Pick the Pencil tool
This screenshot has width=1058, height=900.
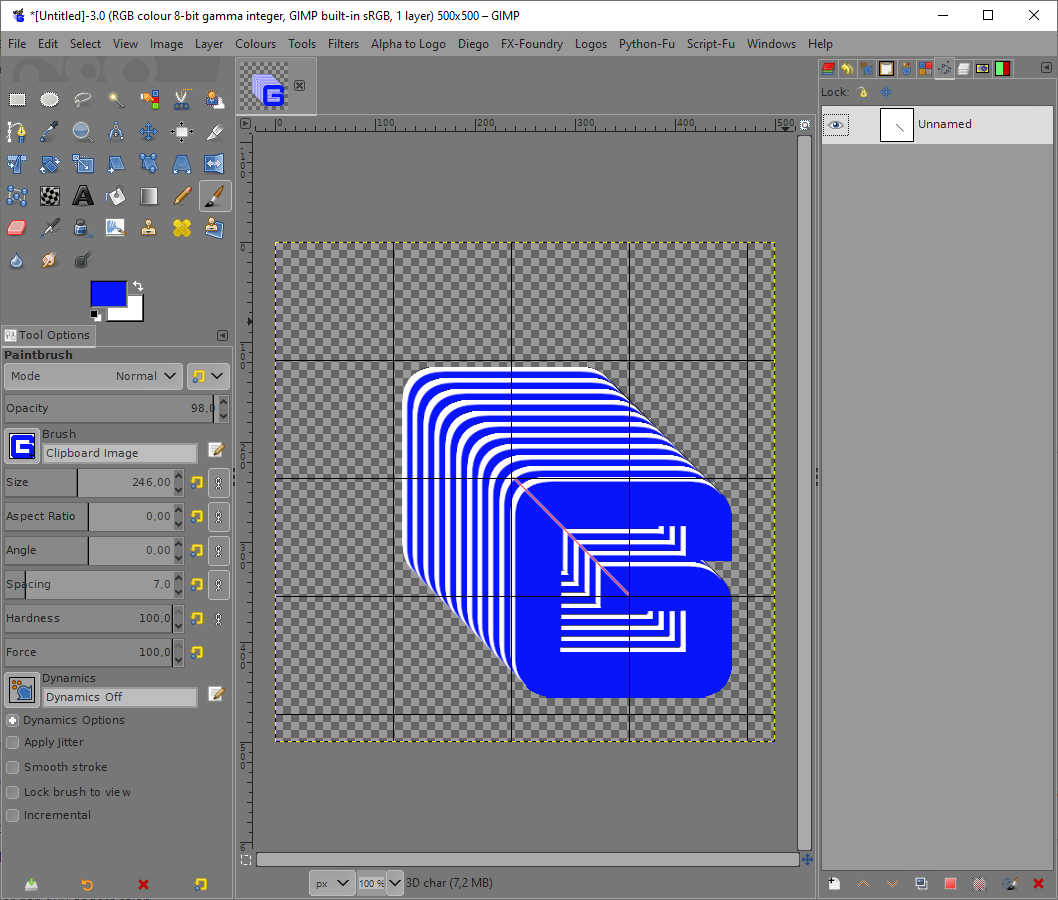181,195
